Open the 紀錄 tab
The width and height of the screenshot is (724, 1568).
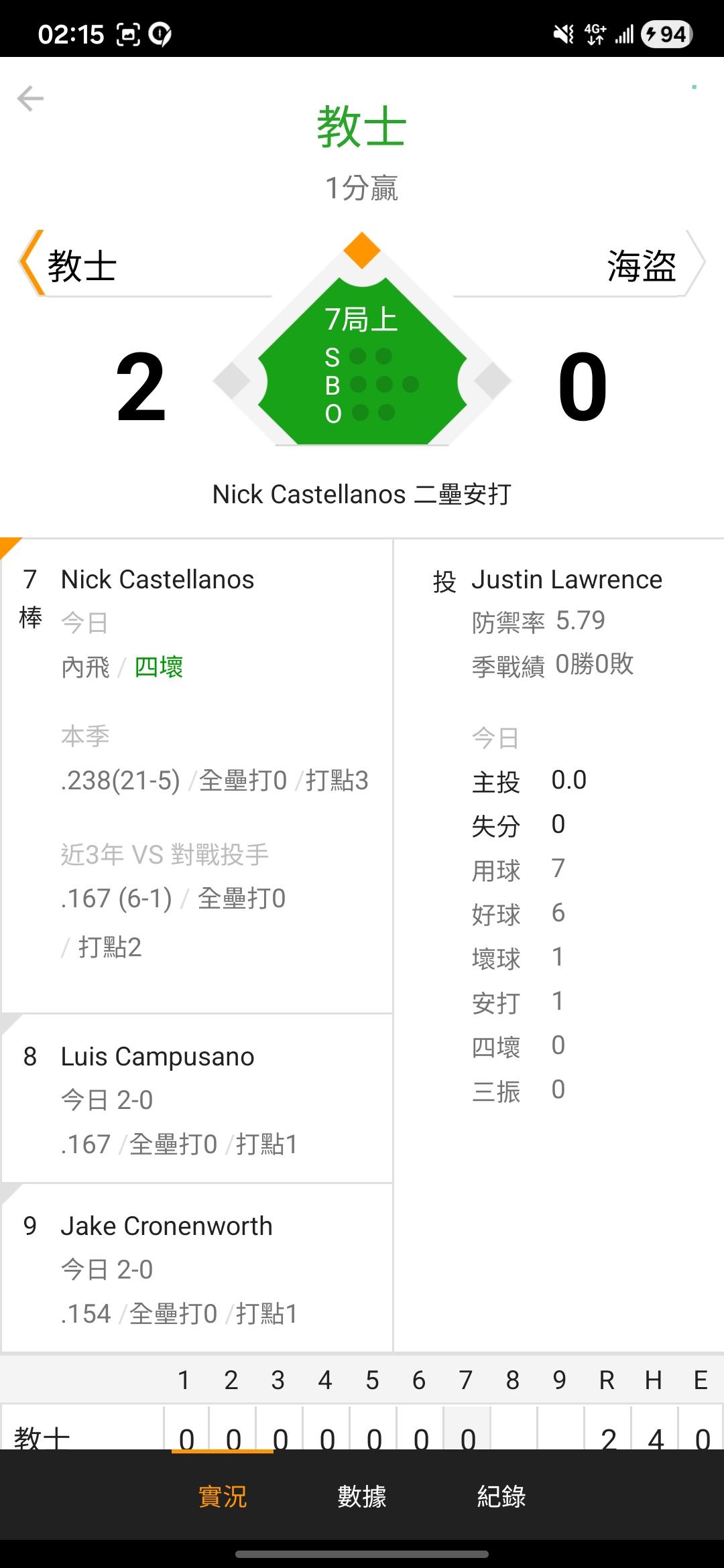coord(501,1496)
